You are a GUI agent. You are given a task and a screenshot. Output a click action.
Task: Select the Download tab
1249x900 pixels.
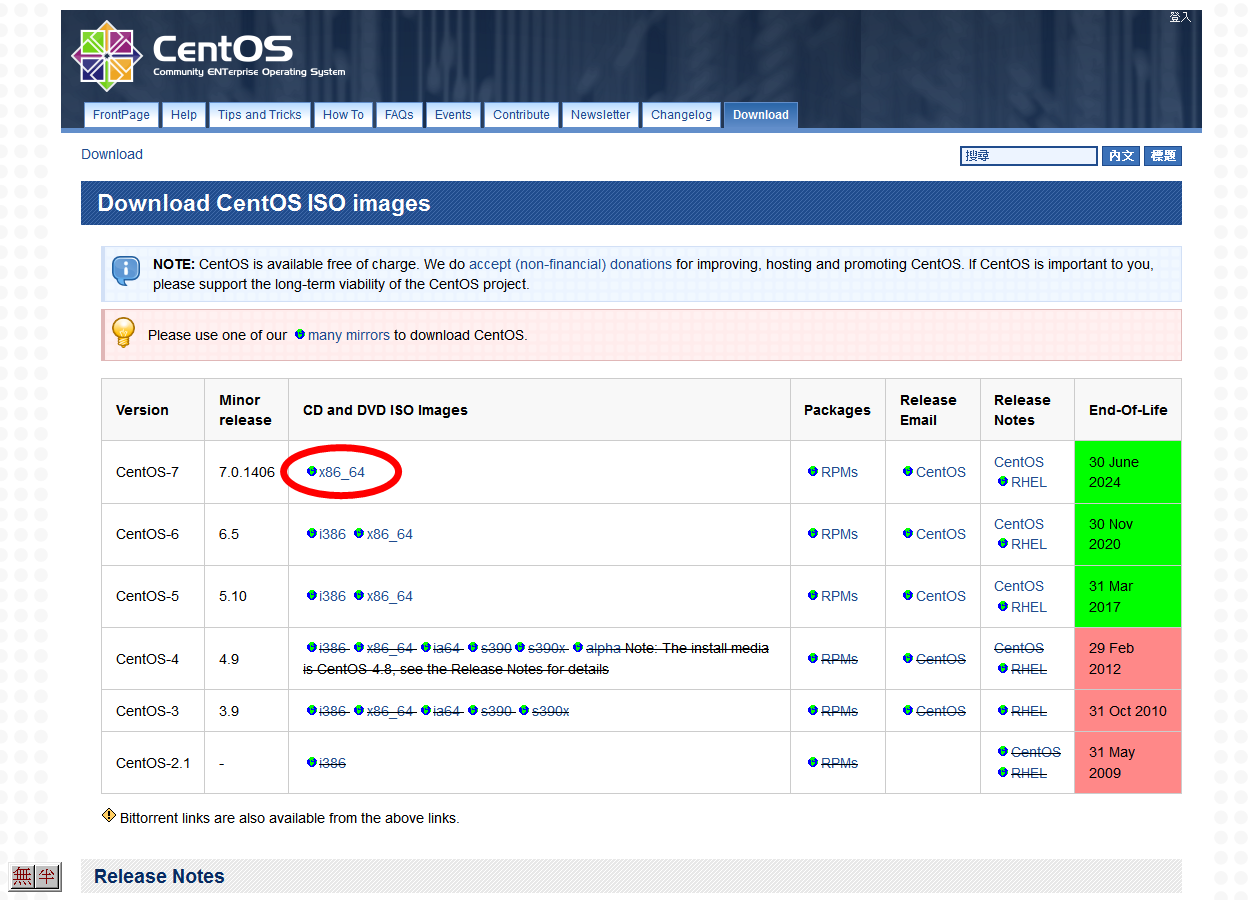click(x=761, y=115)
